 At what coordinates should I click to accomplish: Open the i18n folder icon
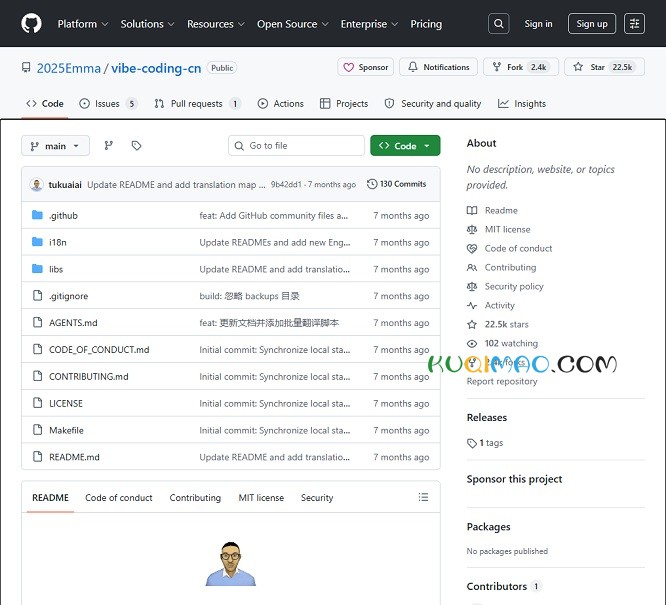pyautogui.click(x=37, y=242)
